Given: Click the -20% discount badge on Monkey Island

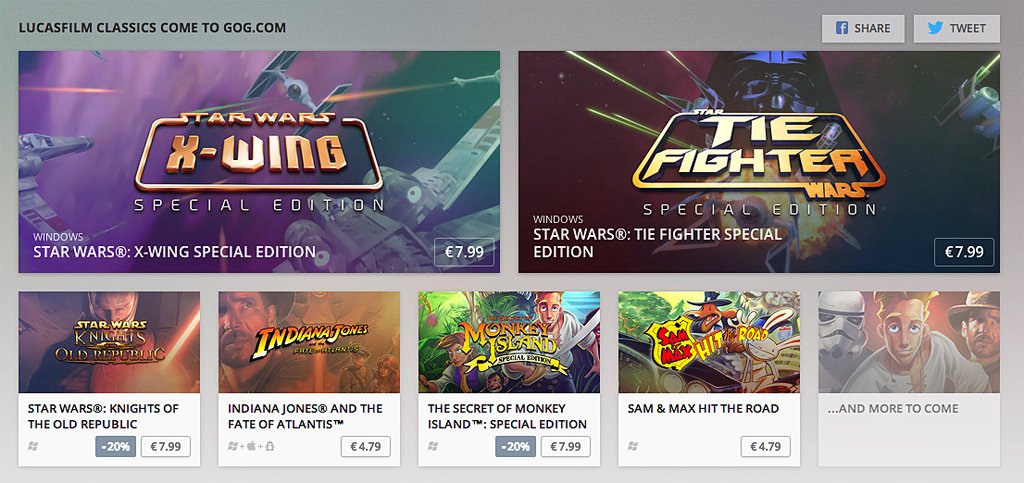Looking at the screenshot, I should click(515, 447).
